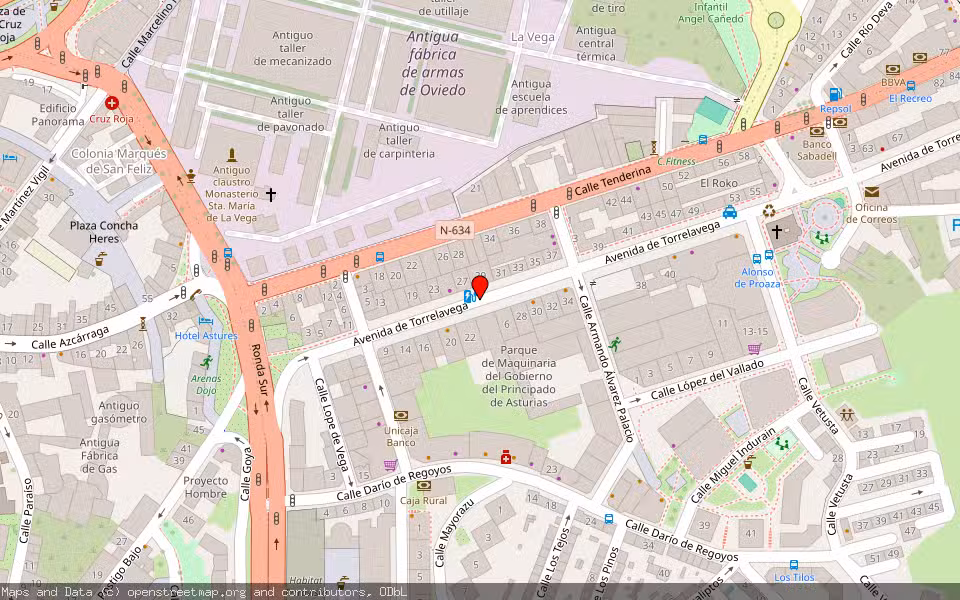Select the Repsol fuel pump icon
Image resolution: width=960 pixels, height=600 pixels.
tap(835, 94)
